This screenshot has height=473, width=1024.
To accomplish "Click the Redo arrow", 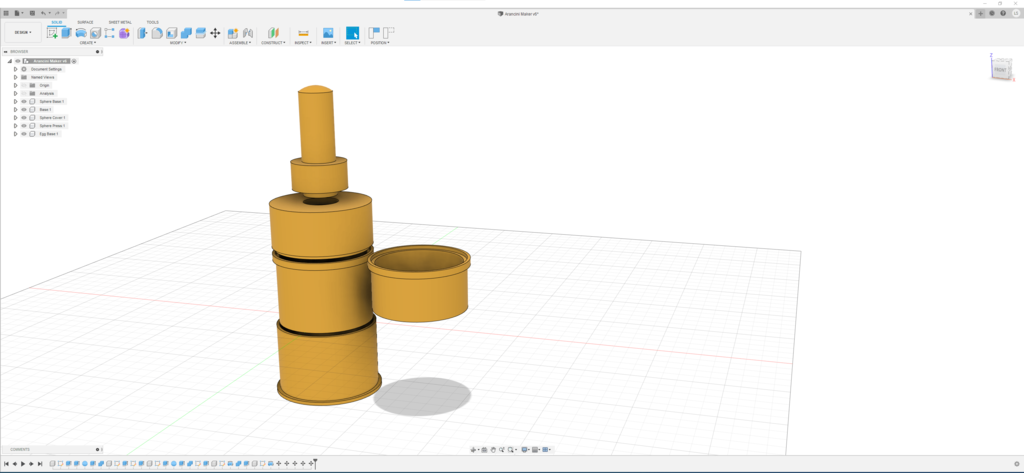I will coord(57,13).
